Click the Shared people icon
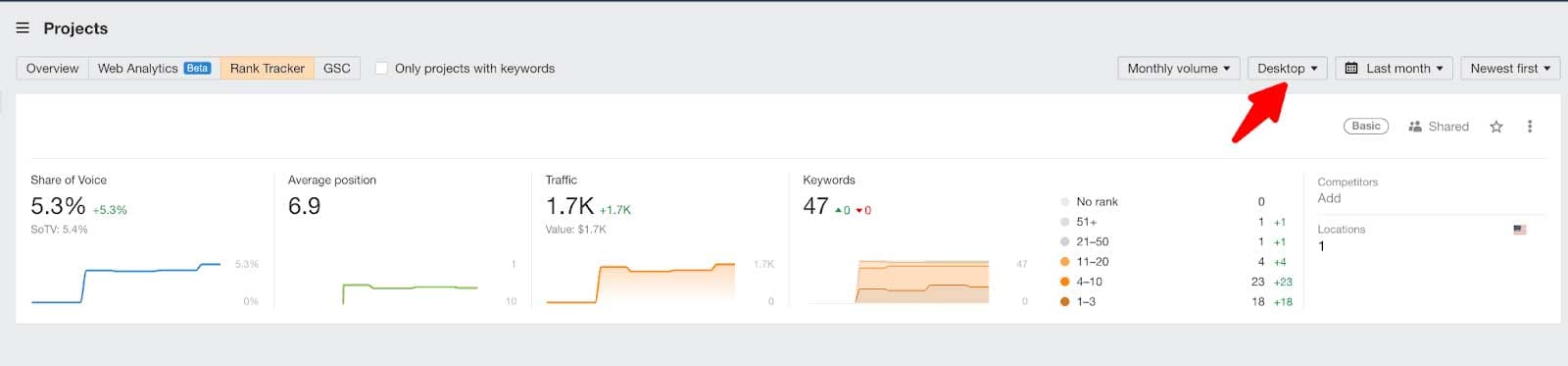 1415,127
